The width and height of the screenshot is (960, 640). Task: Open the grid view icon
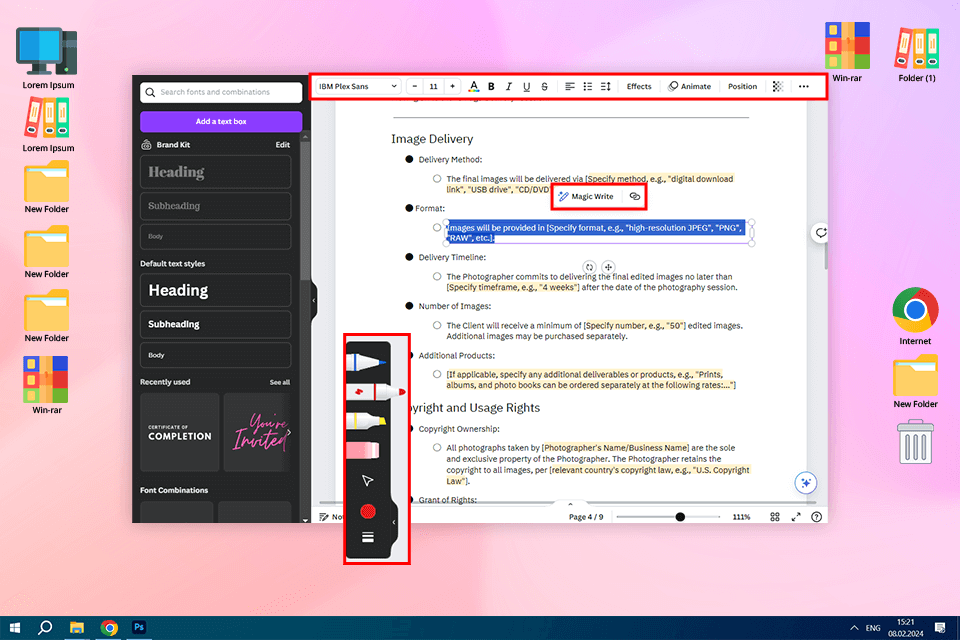tap(774, 517)
